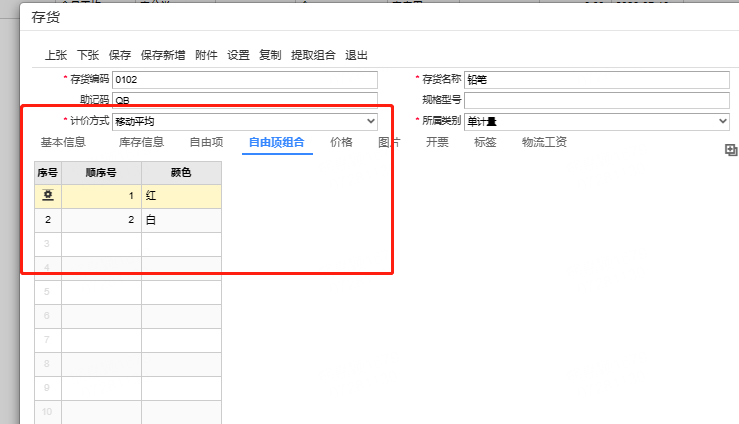
Task: Focus the 存货编码 field containing 0102
Action: pos(245,80)
